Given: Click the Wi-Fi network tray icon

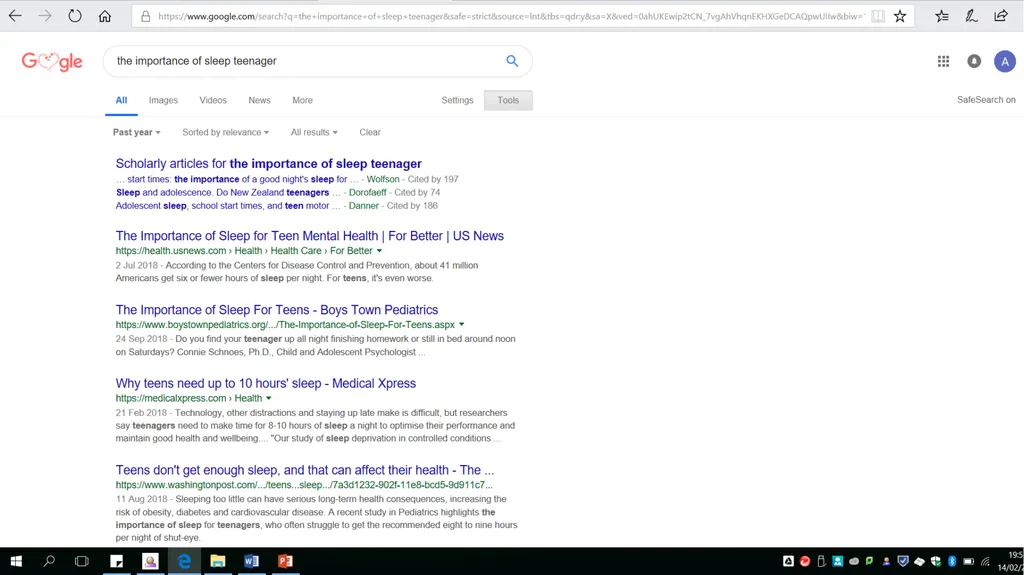Looking at the screenshot, I should 985,561.
